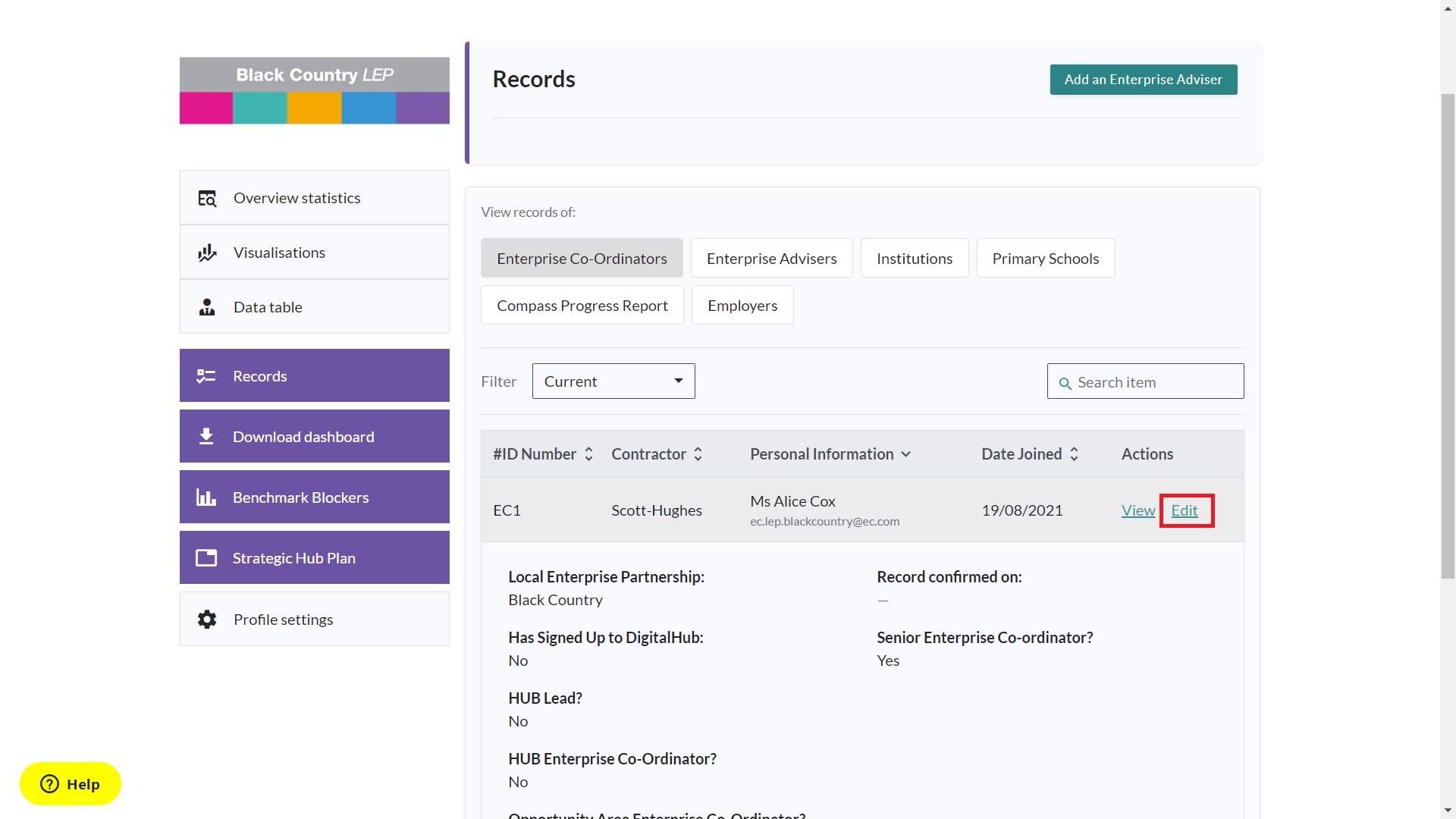
Task: Click the Strategic Hub Plan folder icon
Action: 206,558
